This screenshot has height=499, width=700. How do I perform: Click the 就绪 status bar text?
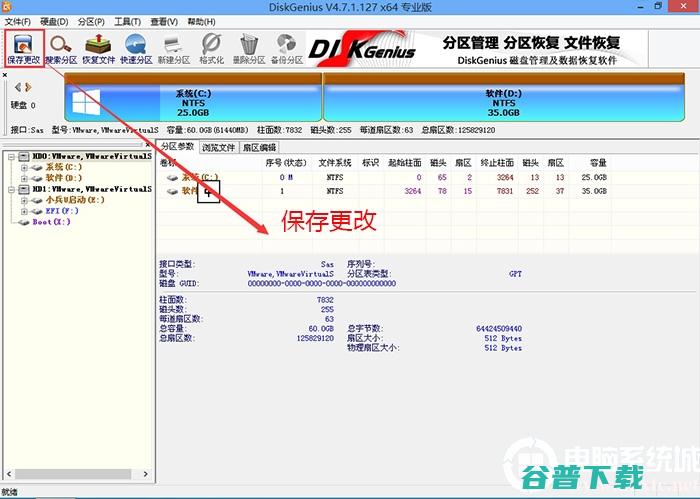click(x=9, y=492)
